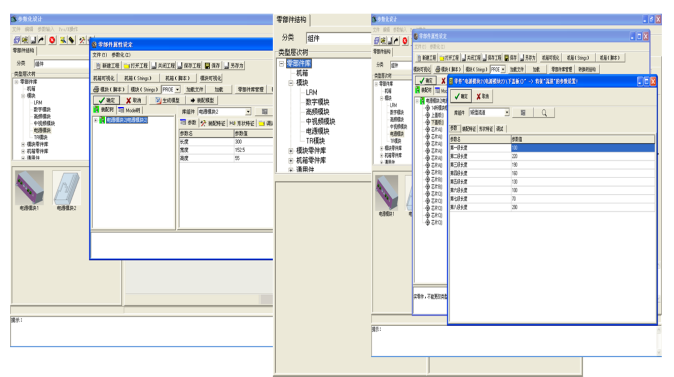674x377 pixels.
Task: Switch to the Model树 tab in left dialog
Action: 129,110
